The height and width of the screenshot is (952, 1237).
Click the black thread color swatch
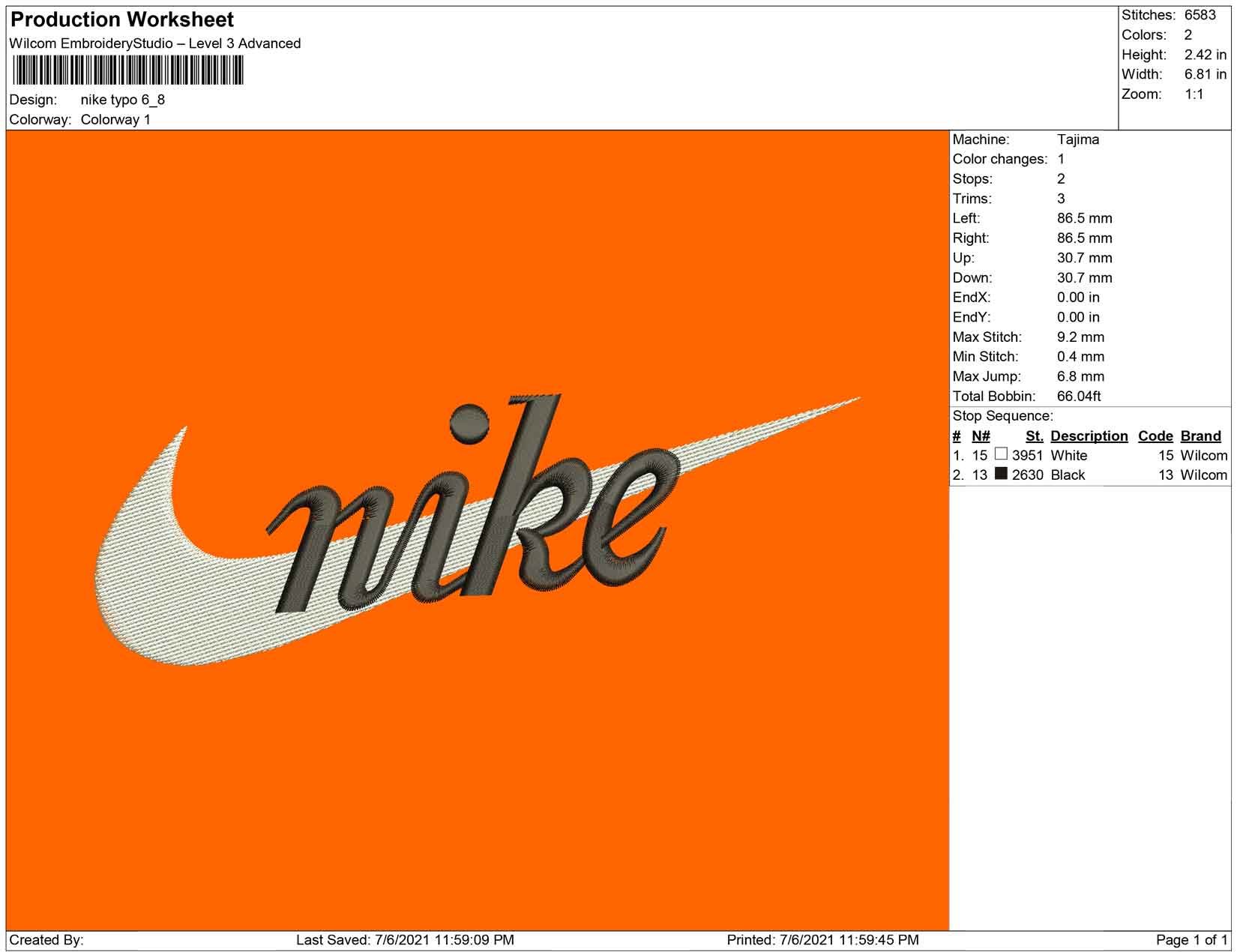[x=1001, y=474]
